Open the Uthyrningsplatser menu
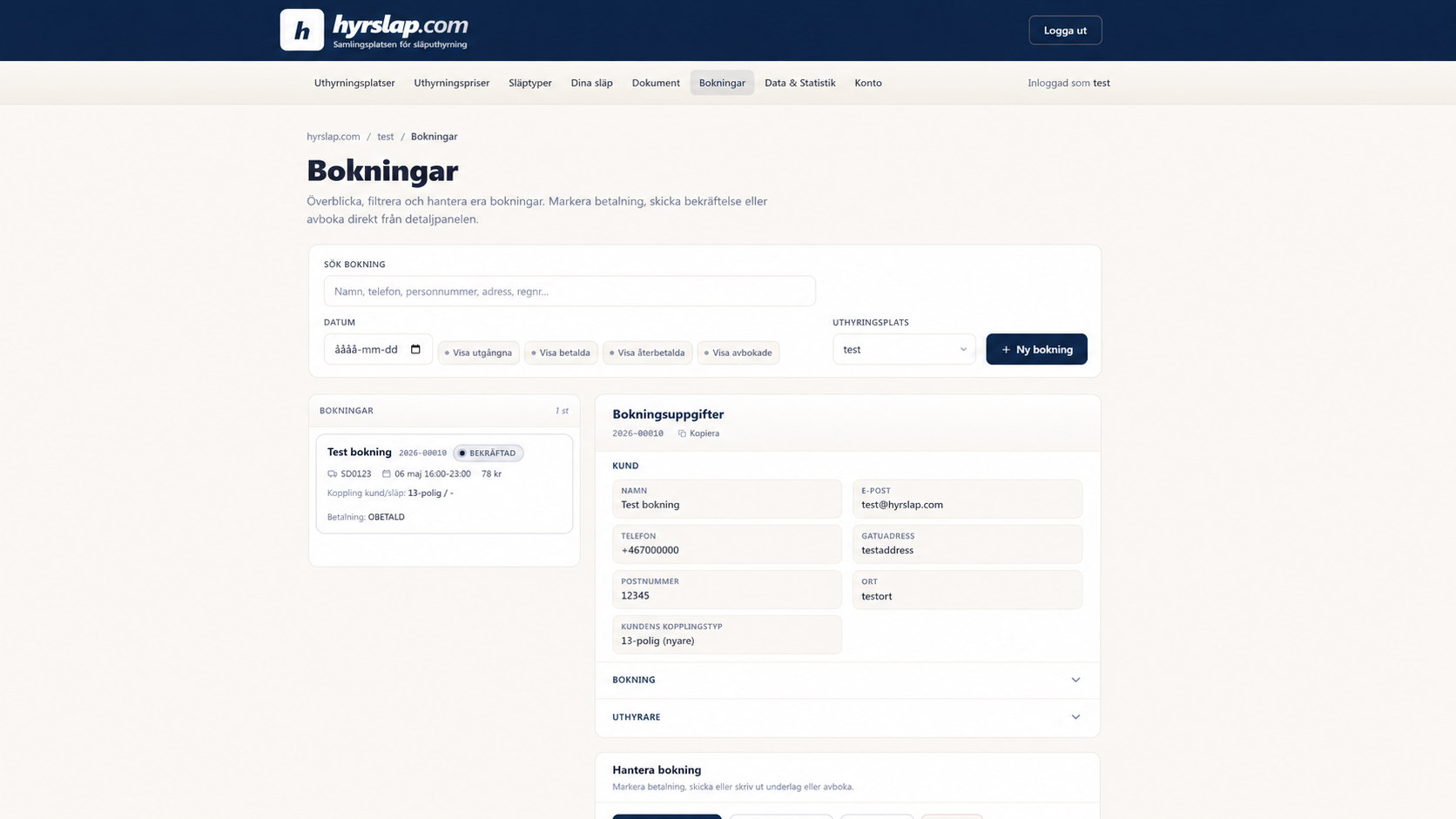Screen dimensions: 1456x819 coord(354,83)
